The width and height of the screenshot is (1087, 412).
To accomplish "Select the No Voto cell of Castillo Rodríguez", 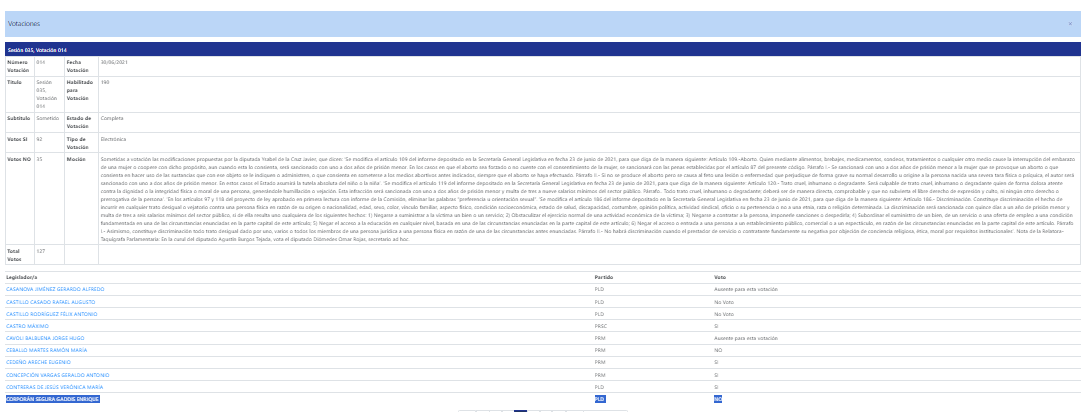I will click(724, 314).
